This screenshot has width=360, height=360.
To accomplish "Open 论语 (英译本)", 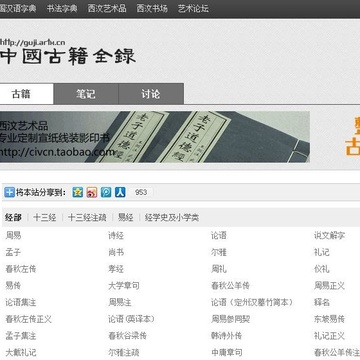I will pyautogui.click(x=132, y=319).
